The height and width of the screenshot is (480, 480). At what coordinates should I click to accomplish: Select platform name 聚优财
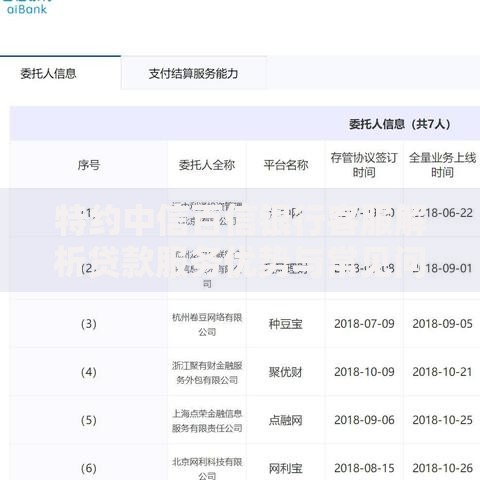(286, 372)
